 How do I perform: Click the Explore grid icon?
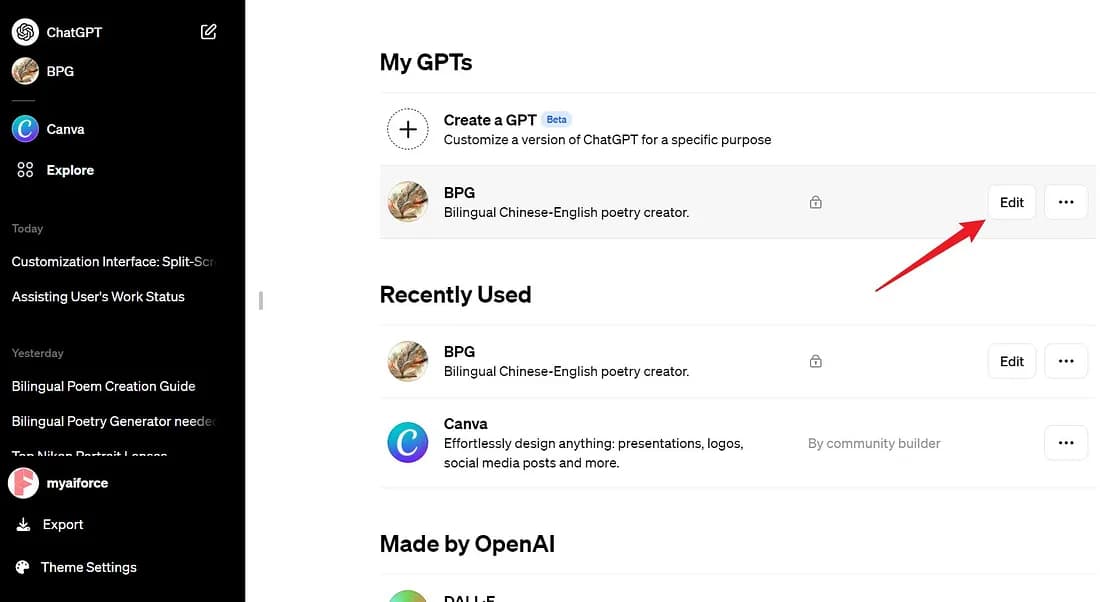[24, 170]
